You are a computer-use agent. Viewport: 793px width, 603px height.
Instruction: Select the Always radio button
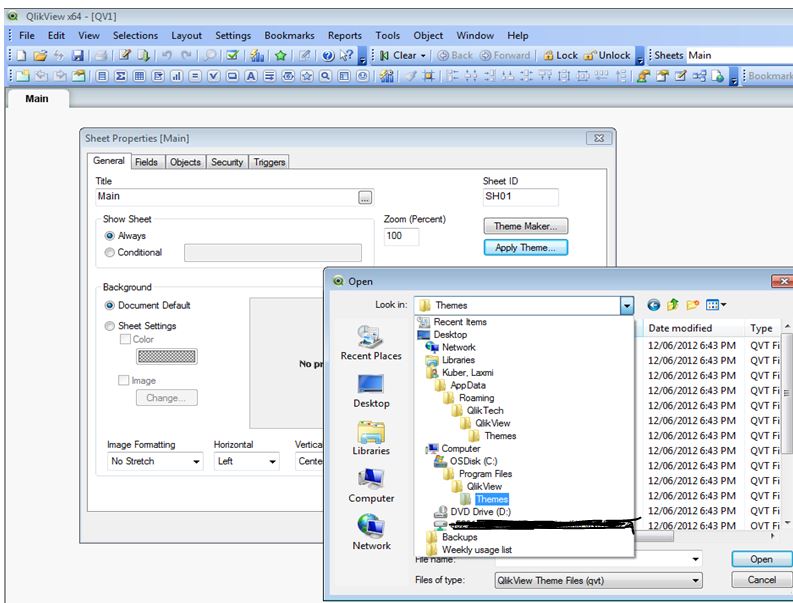click(x=110, y=236)
